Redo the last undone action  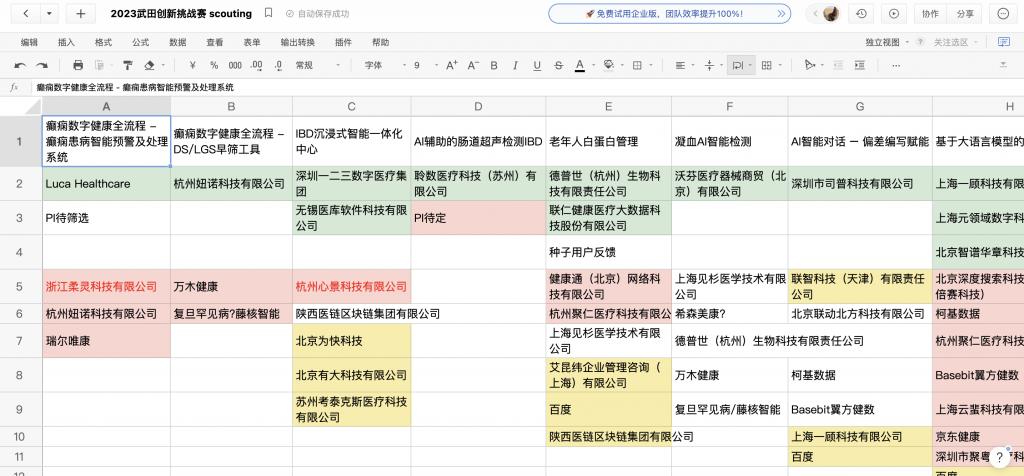42,65
